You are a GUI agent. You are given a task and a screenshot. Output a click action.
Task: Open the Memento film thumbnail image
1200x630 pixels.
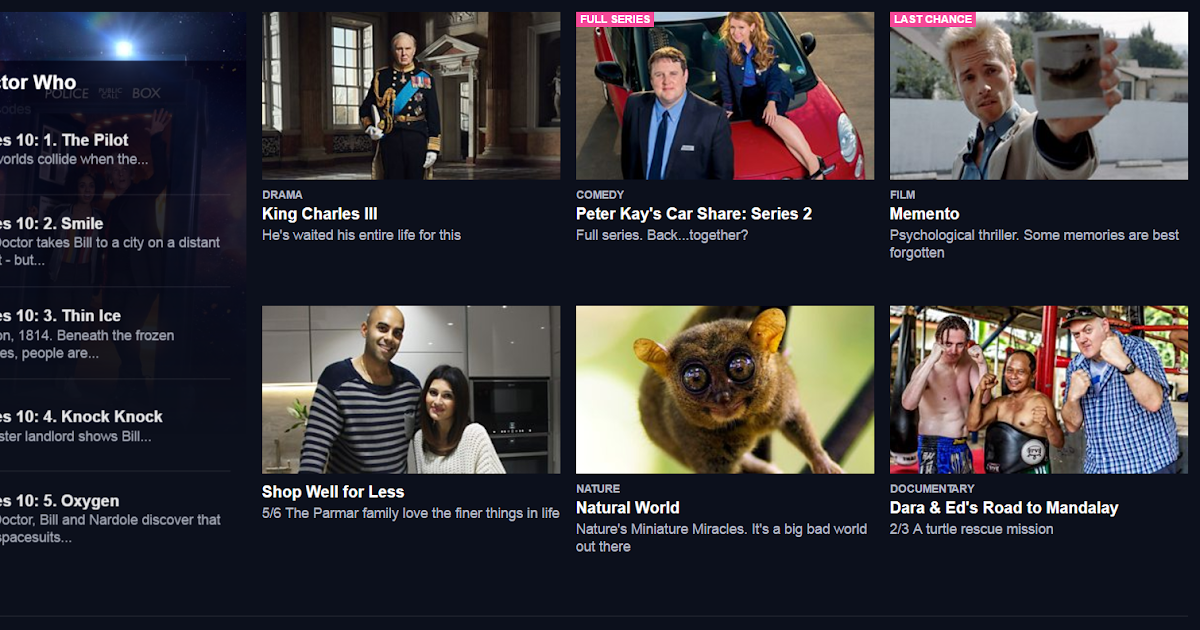point(1039,96)
